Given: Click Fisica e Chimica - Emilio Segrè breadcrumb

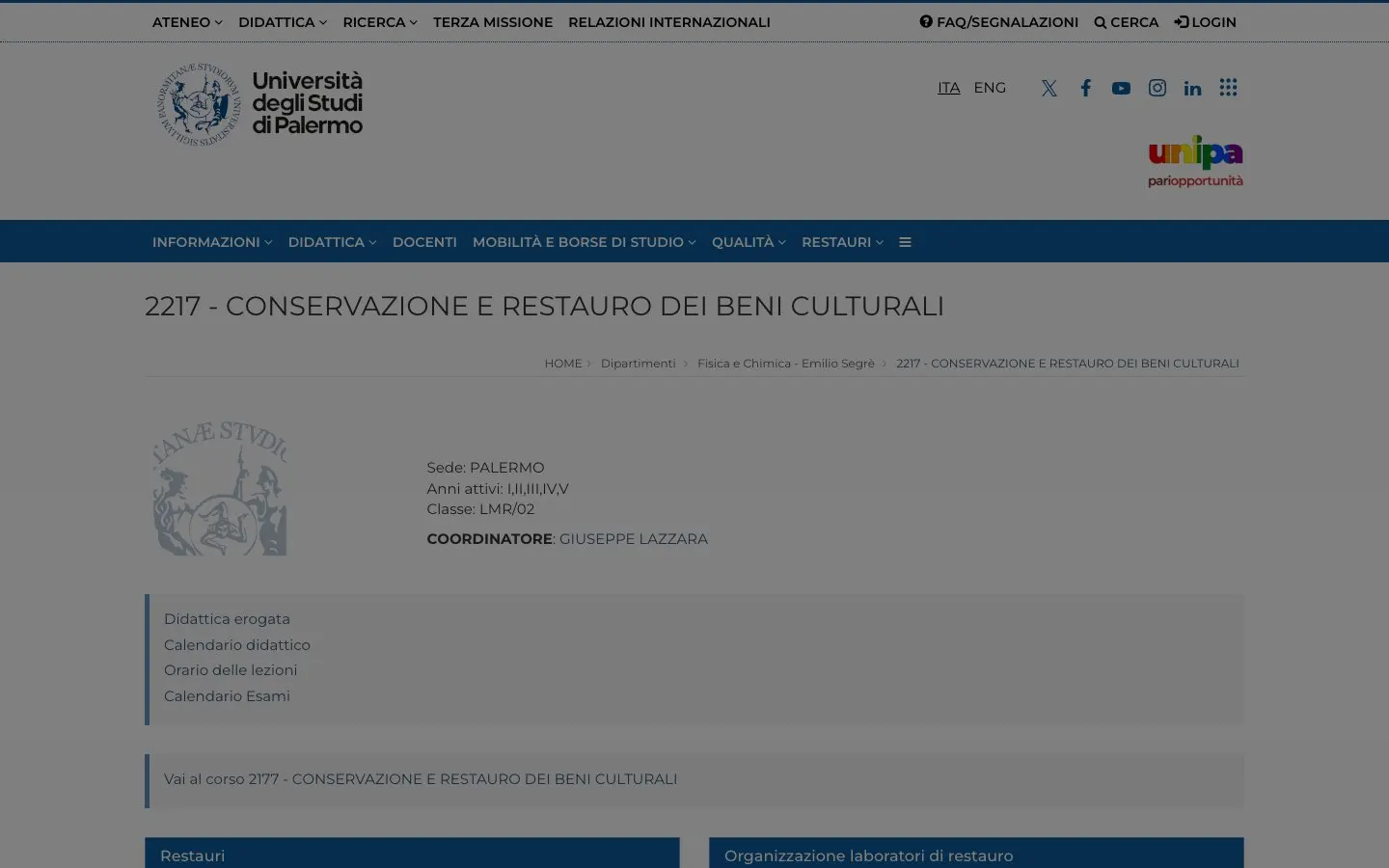Looking at the screenshot, I should (x=786, y=364).
